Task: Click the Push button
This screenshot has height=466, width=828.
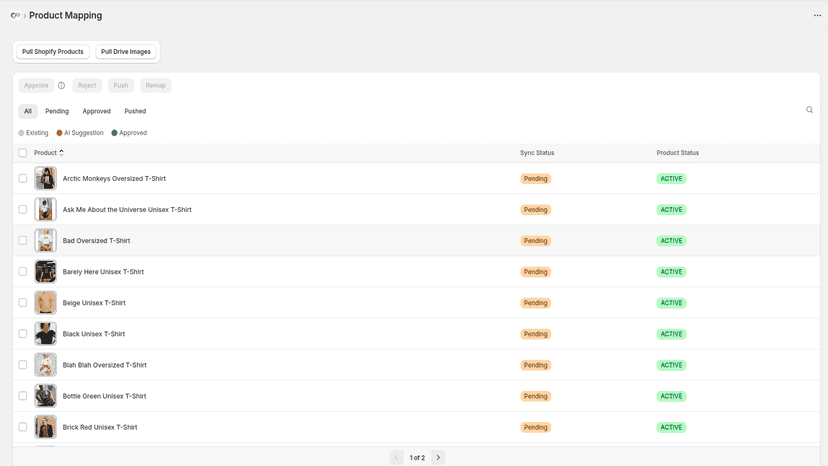Action: (x=121, y=86)
